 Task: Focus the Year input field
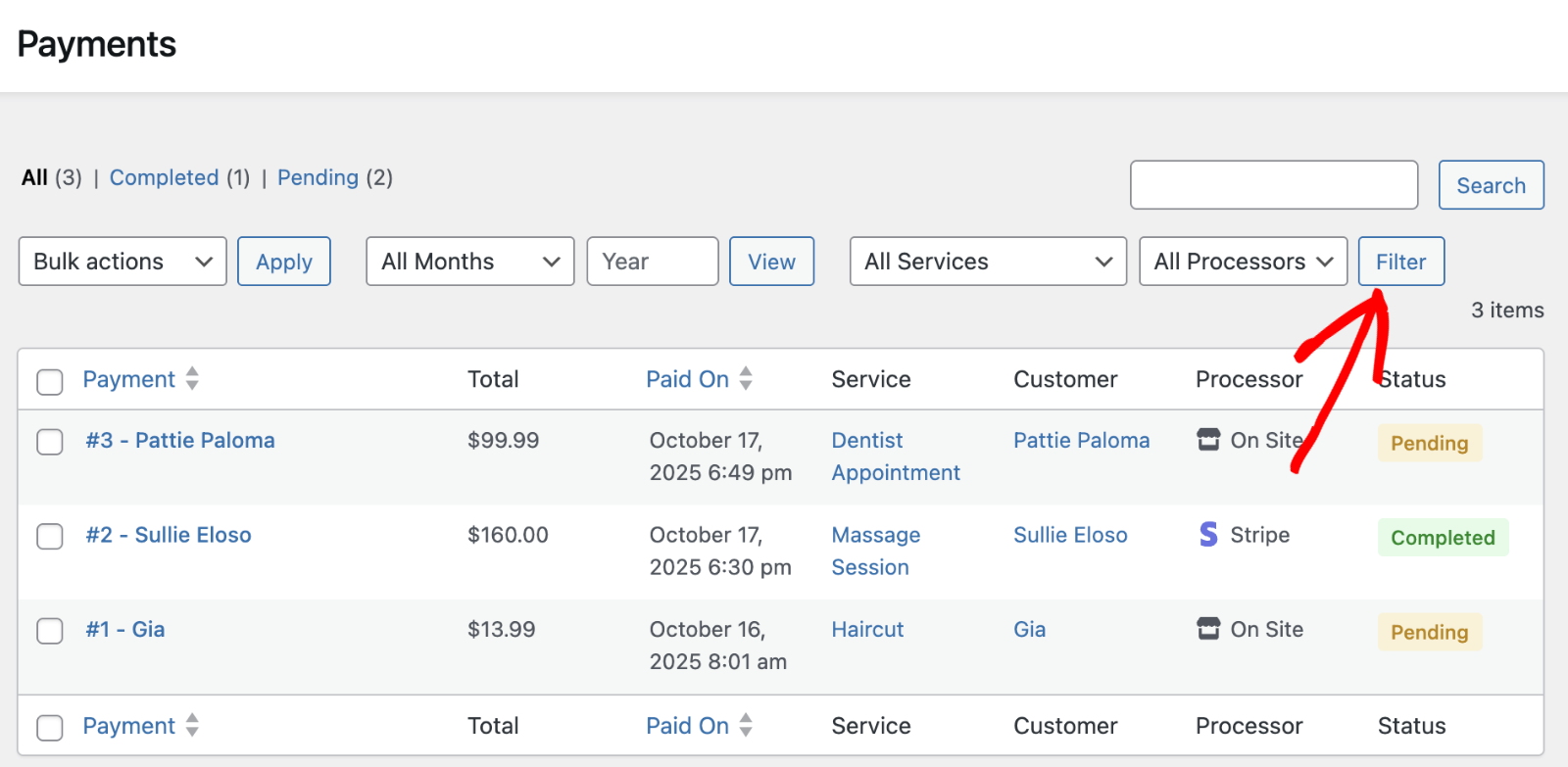tap(652, 262)
